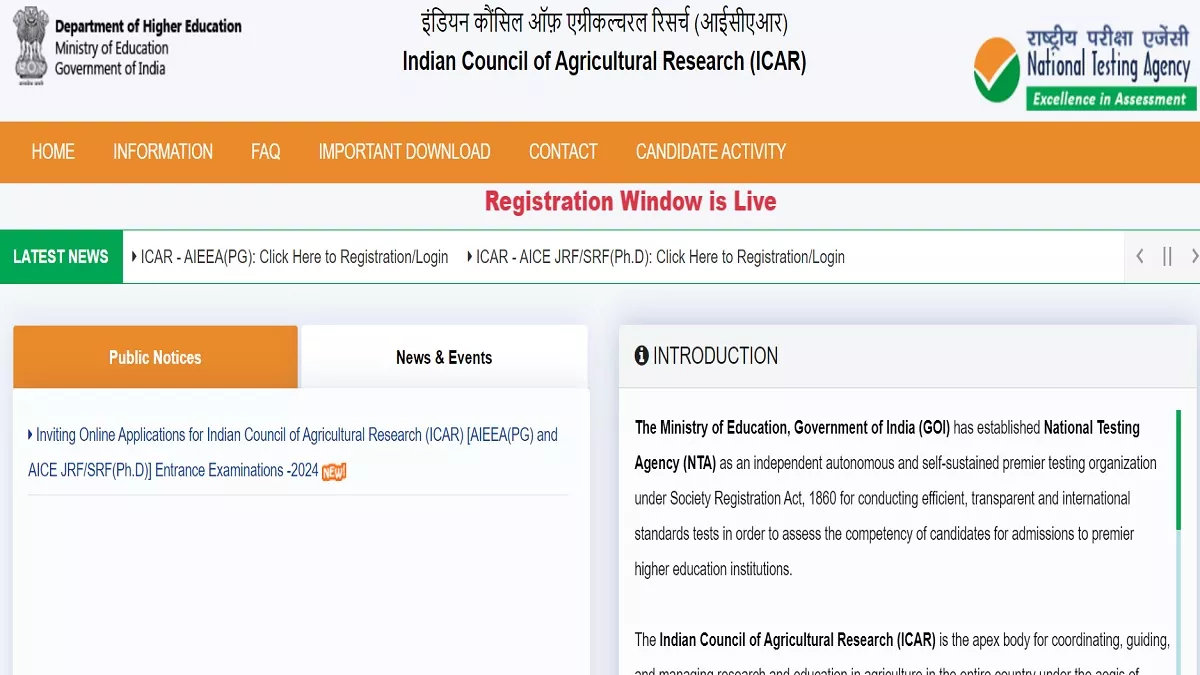The width and height of the screenshot is (1200, 675).
Task: Open the HOME menu item
Action: point(53,152)
